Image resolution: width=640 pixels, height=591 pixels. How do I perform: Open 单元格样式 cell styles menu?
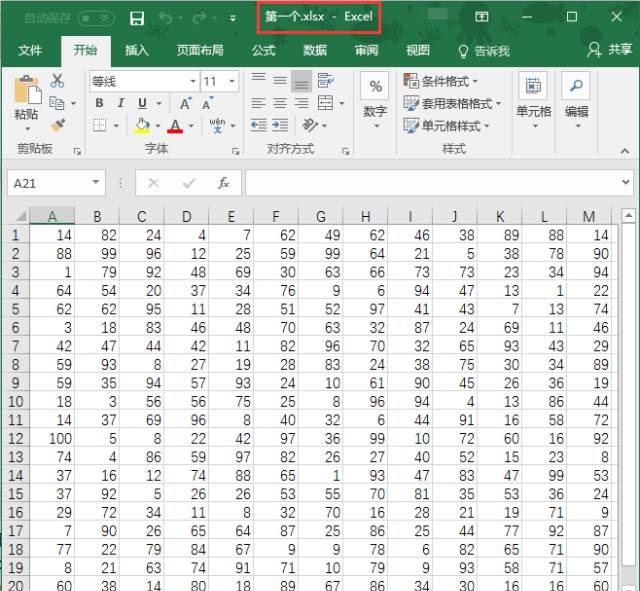446,126
